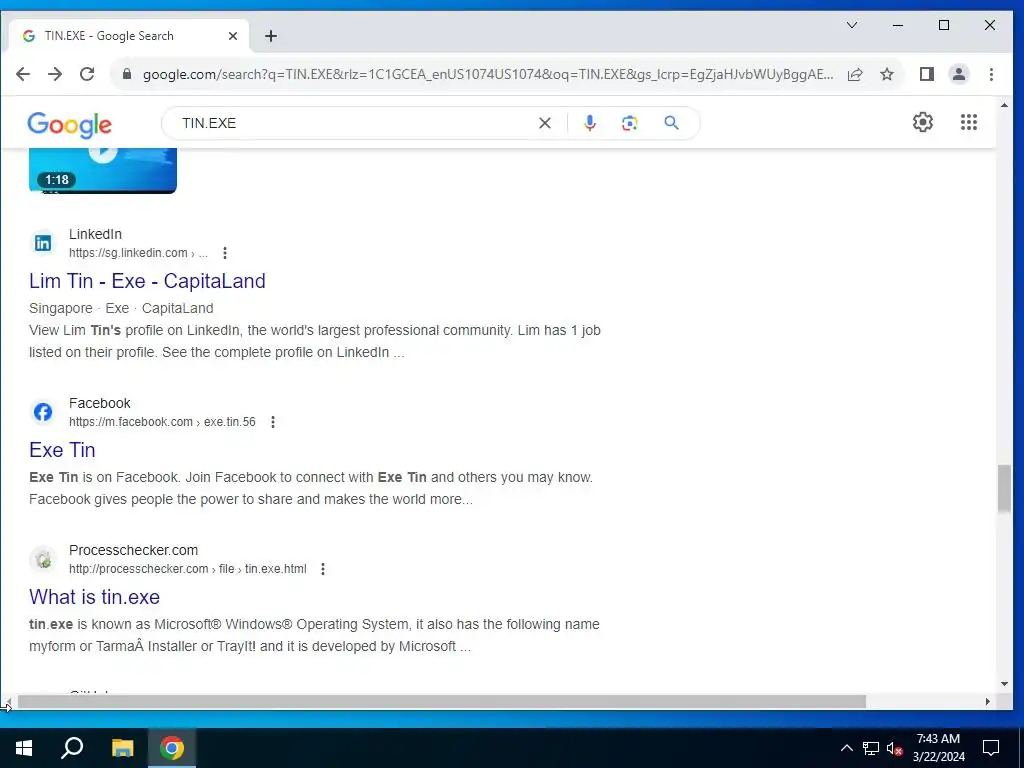This screenshot has height=768, width=1024.
Task: Bookmark this tab with the star icon
Action: pyautogui.click(x=887, y=74)
